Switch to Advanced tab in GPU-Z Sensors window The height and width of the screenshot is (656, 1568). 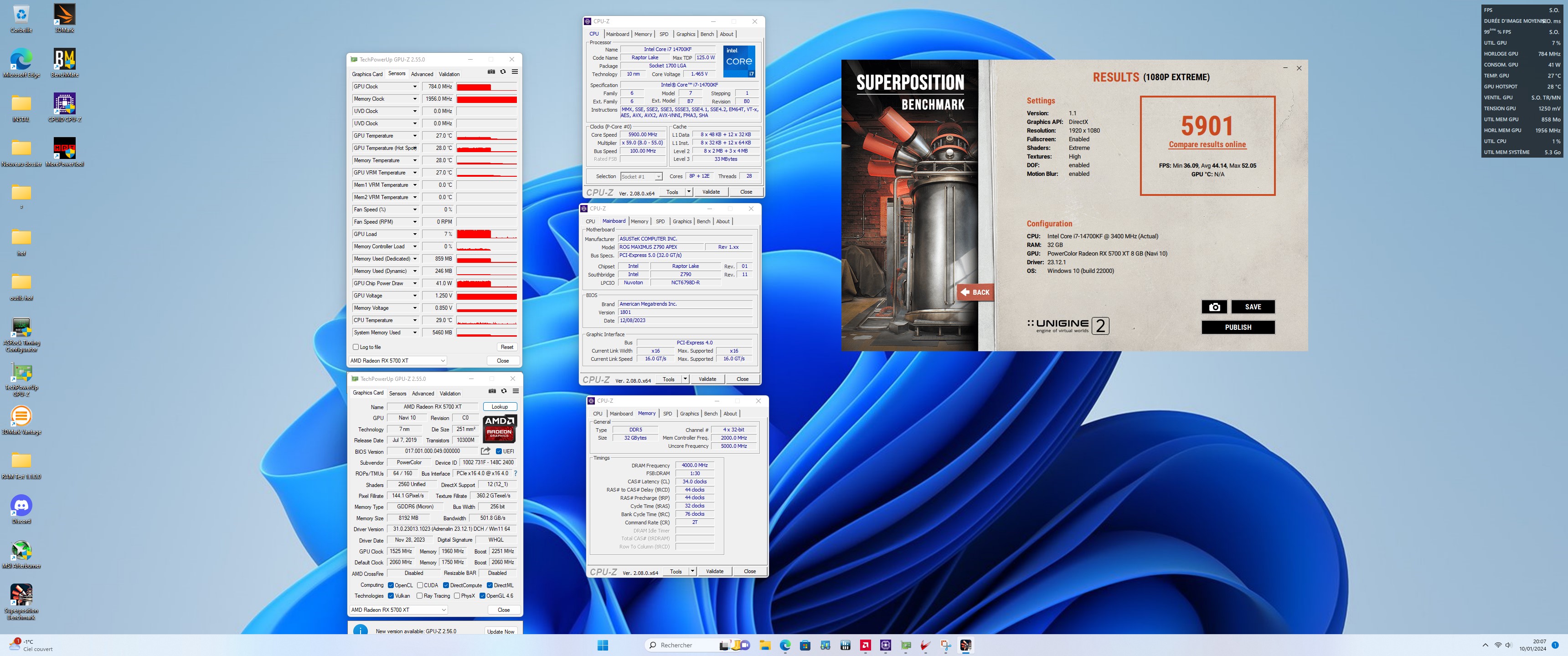(422, 74)
